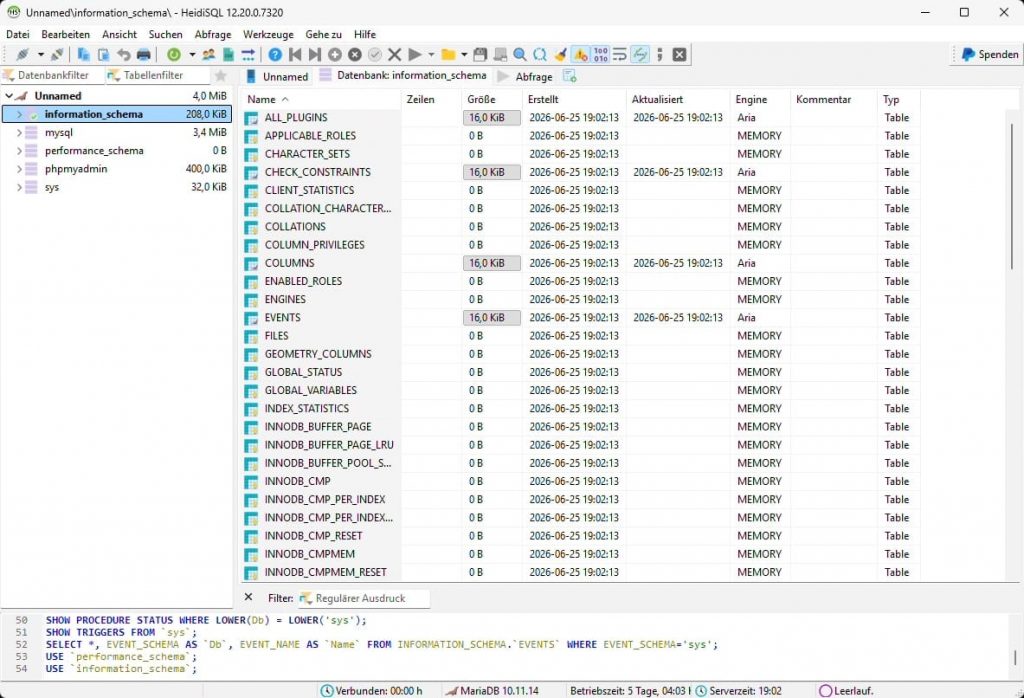Expand the information_schema tree node
Screen dimensions: 1024x698
(x=19, y=114)
